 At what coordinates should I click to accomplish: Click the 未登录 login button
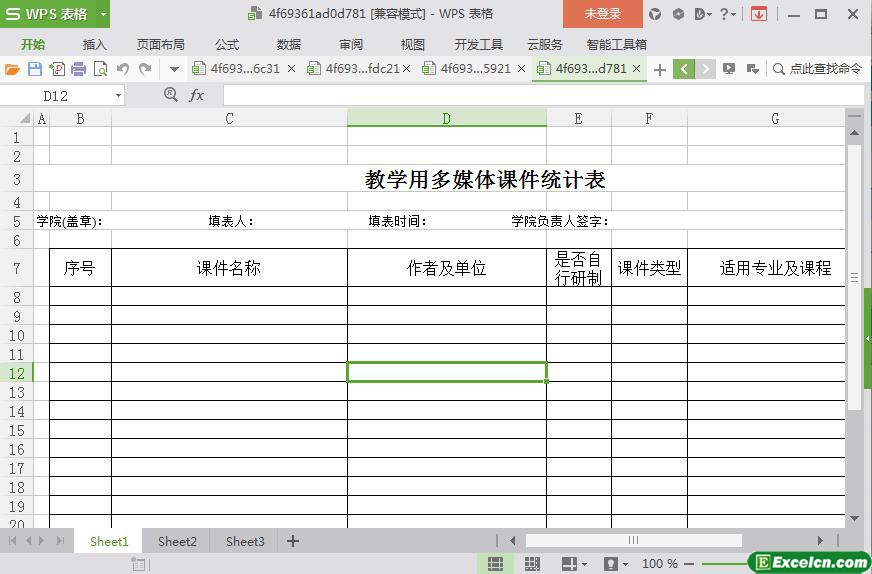[603, 14]
